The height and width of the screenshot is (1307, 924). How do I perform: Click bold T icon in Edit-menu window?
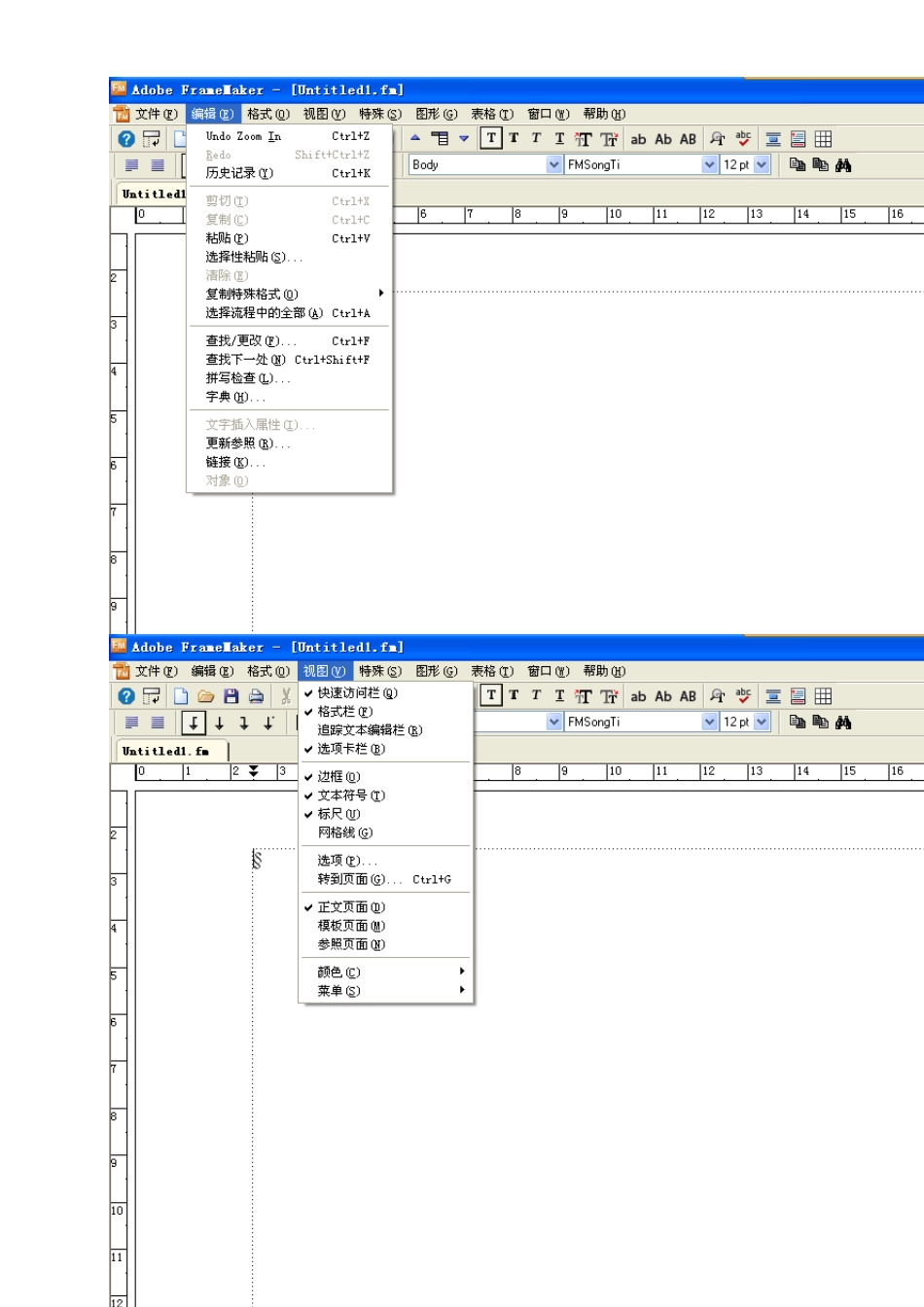[514, 138]
